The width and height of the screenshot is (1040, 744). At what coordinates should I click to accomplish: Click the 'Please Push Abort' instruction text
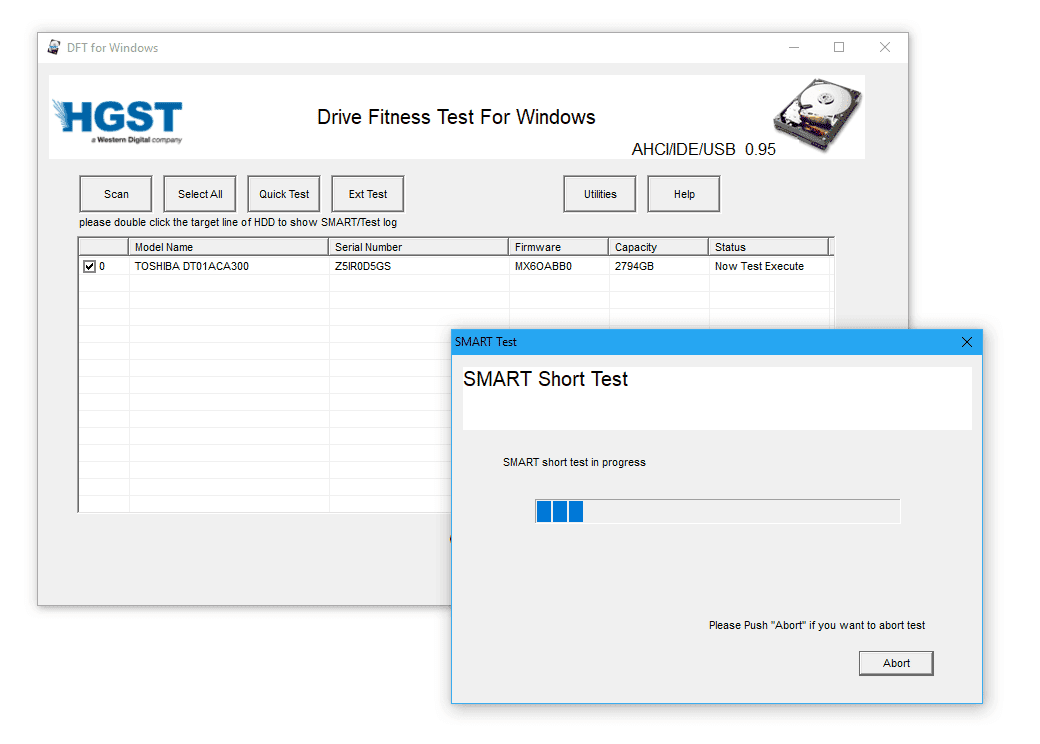point(816,625)
